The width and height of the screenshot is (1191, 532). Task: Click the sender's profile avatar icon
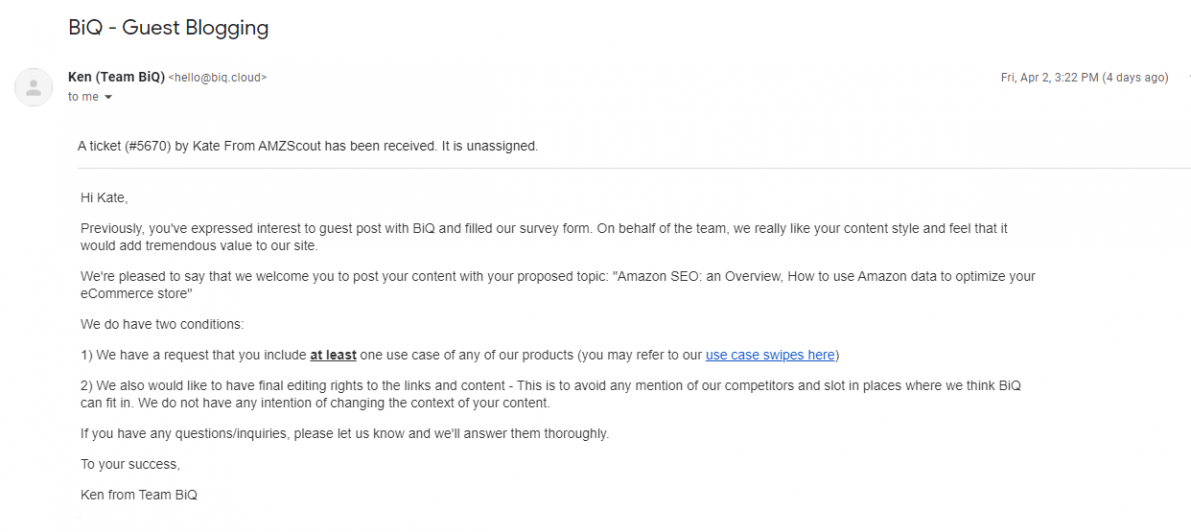33,87
